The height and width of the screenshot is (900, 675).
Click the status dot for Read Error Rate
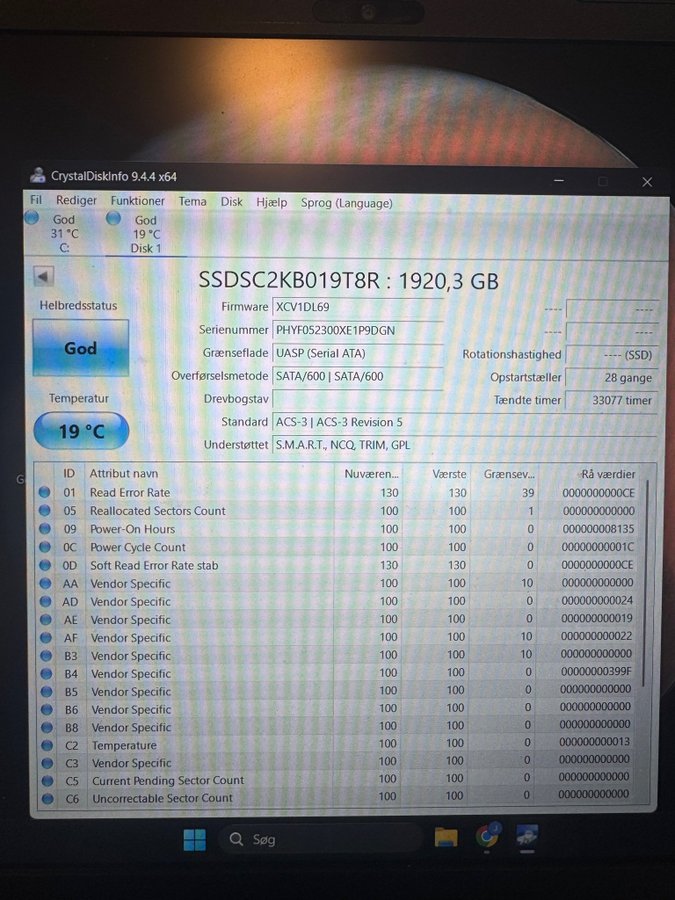tap(44, 492)
